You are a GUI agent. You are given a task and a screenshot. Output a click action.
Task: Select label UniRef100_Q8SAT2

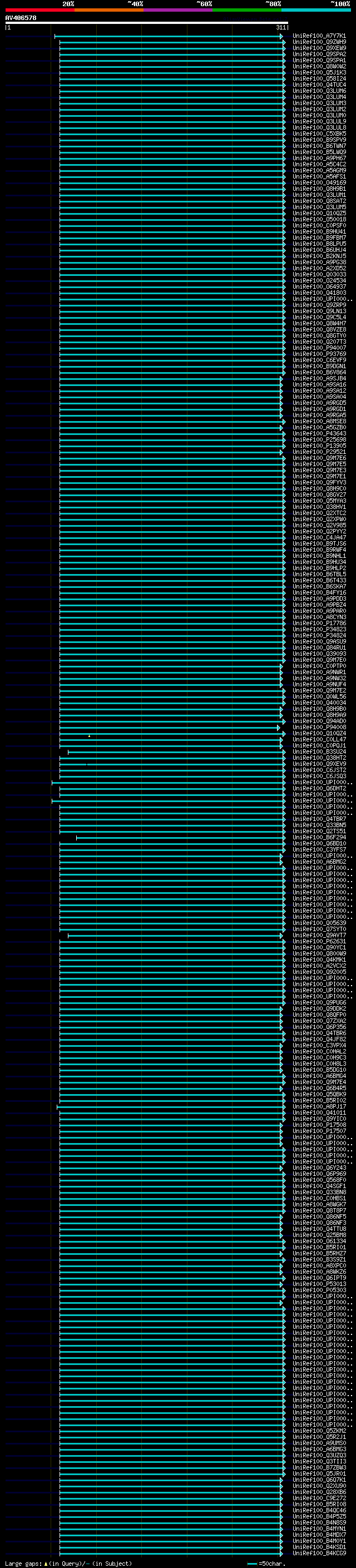(319, 201)
